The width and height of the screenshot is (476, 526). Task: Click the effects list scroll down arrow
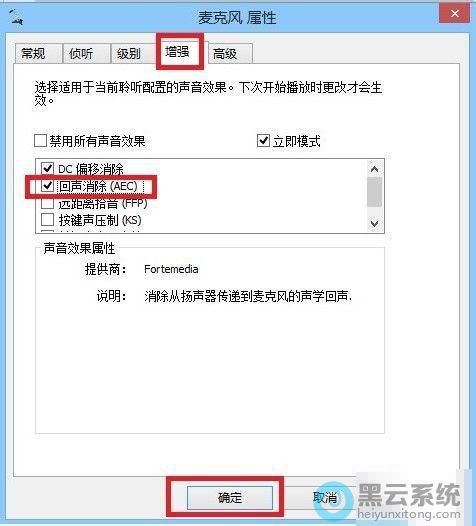pos(375,223)
